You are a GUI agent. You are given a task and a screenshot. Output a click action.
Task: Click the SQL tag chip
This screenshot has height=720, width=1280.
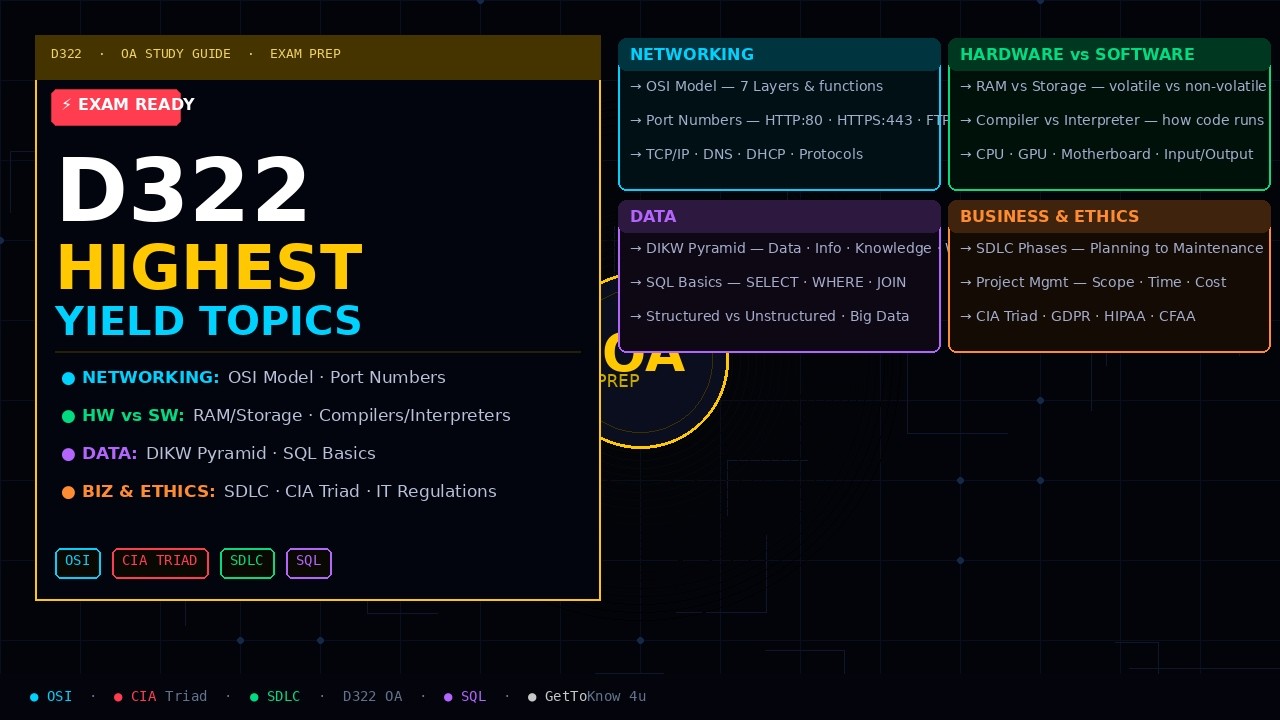pyautogui.click(x=309, y=563)
